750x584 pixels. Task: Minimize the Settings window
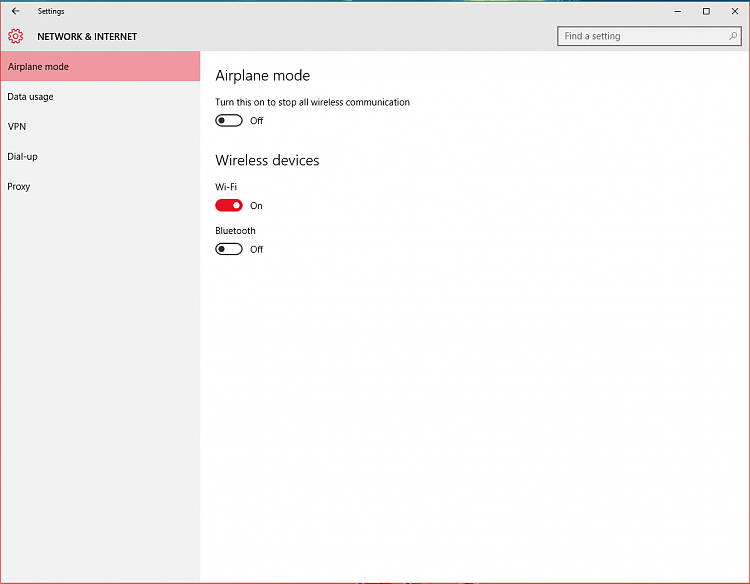[x=677, y=11]
